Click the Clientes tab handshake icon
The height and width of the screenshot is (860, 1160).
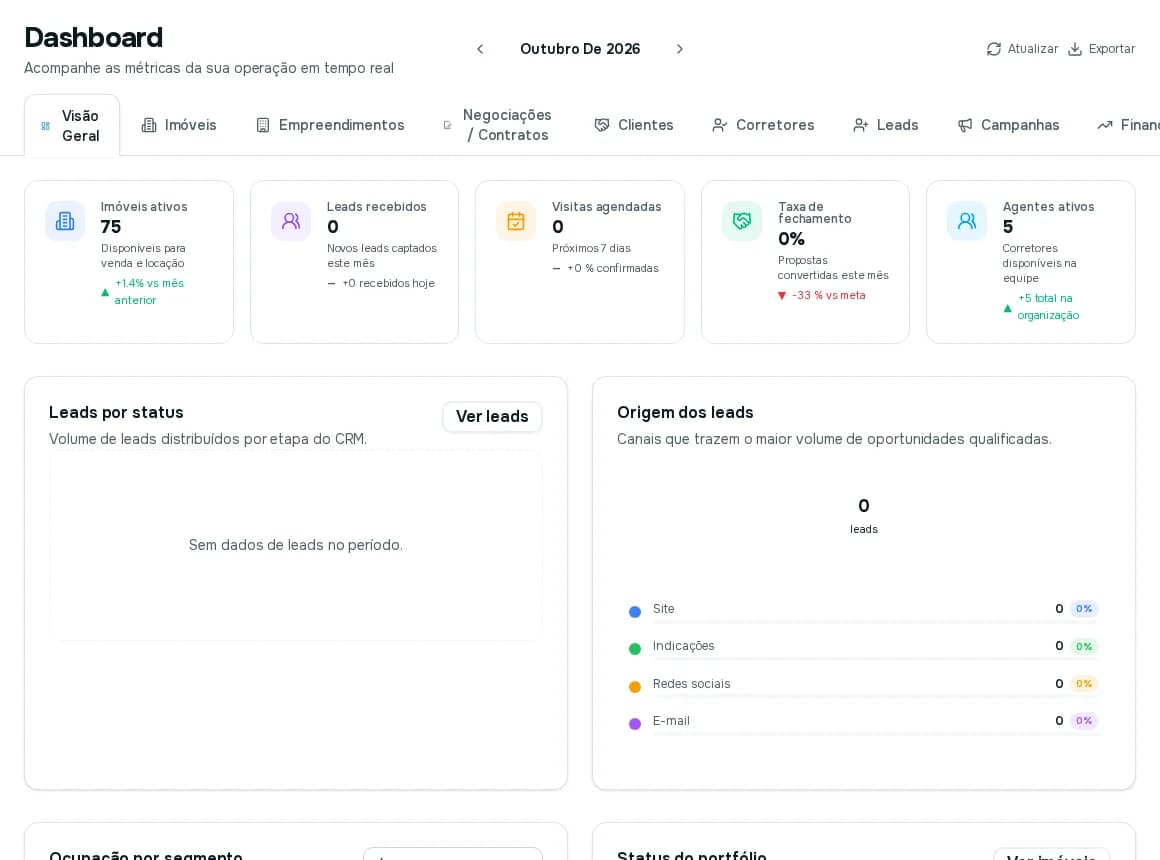602,125
